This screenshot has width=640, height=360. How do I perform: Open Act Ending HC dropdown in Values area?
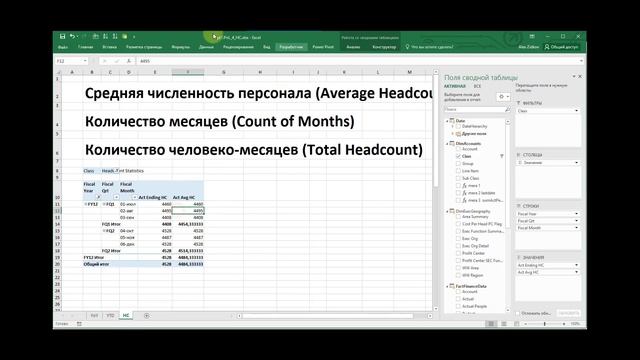pyautogui.click(x=576, y=265)
